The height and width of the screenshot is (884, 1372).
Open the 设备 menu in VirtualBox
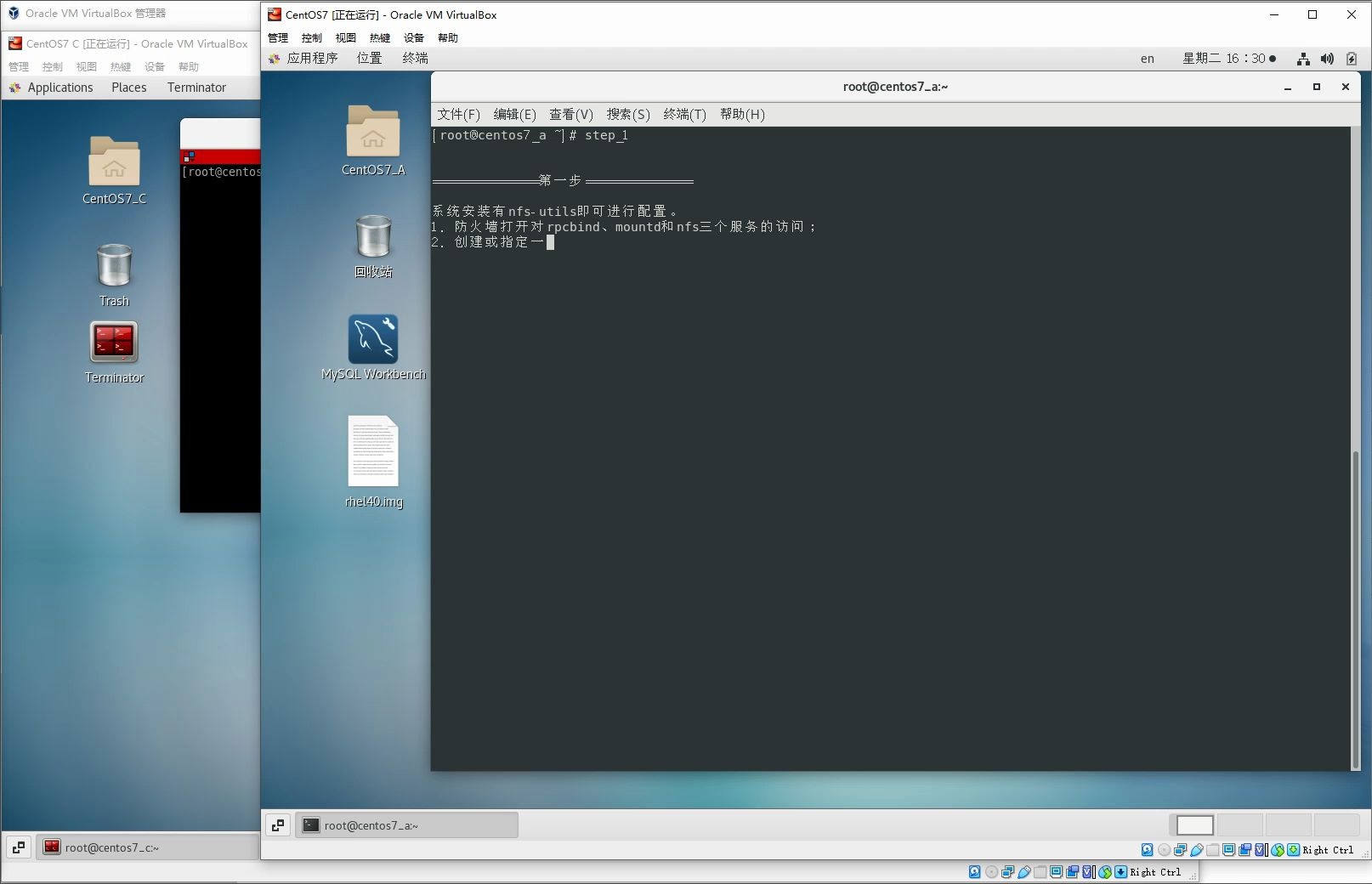(413, 37)
